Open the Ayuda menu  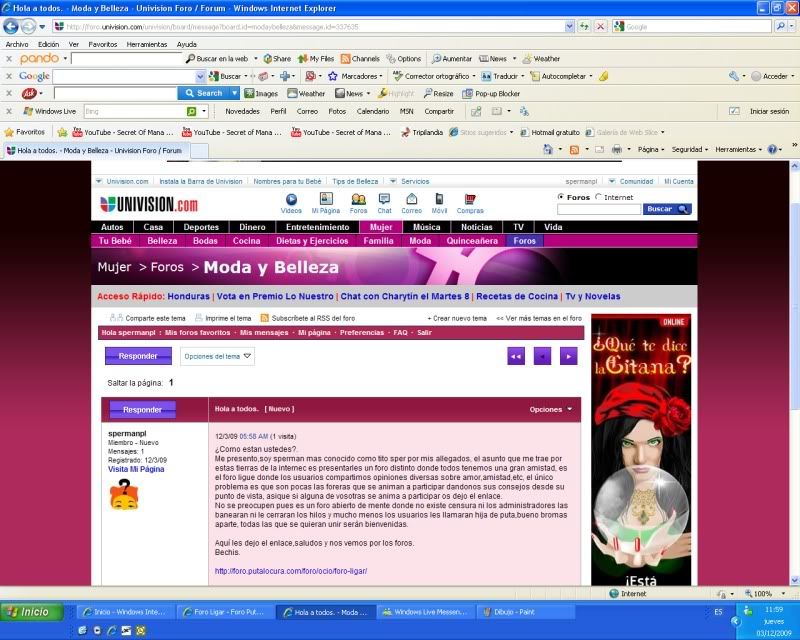[187, 44]
